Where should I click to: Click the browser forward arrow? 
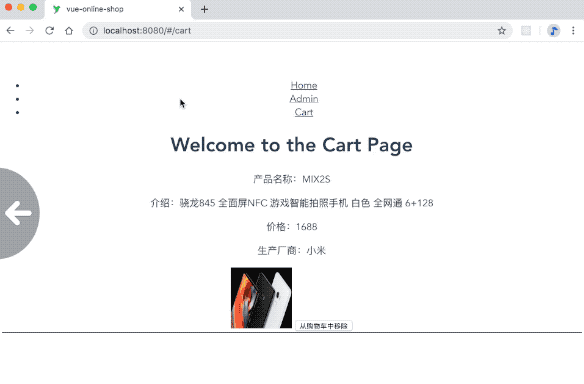(x=30, y=31)
